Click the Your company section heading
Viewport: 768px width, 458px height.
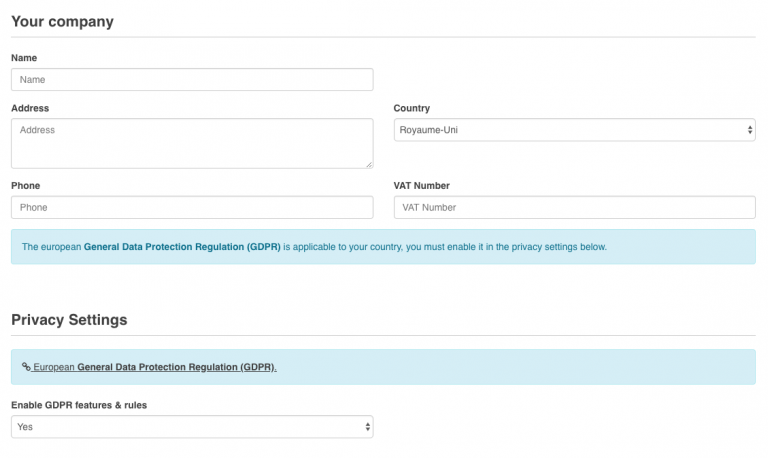[62, 21]
